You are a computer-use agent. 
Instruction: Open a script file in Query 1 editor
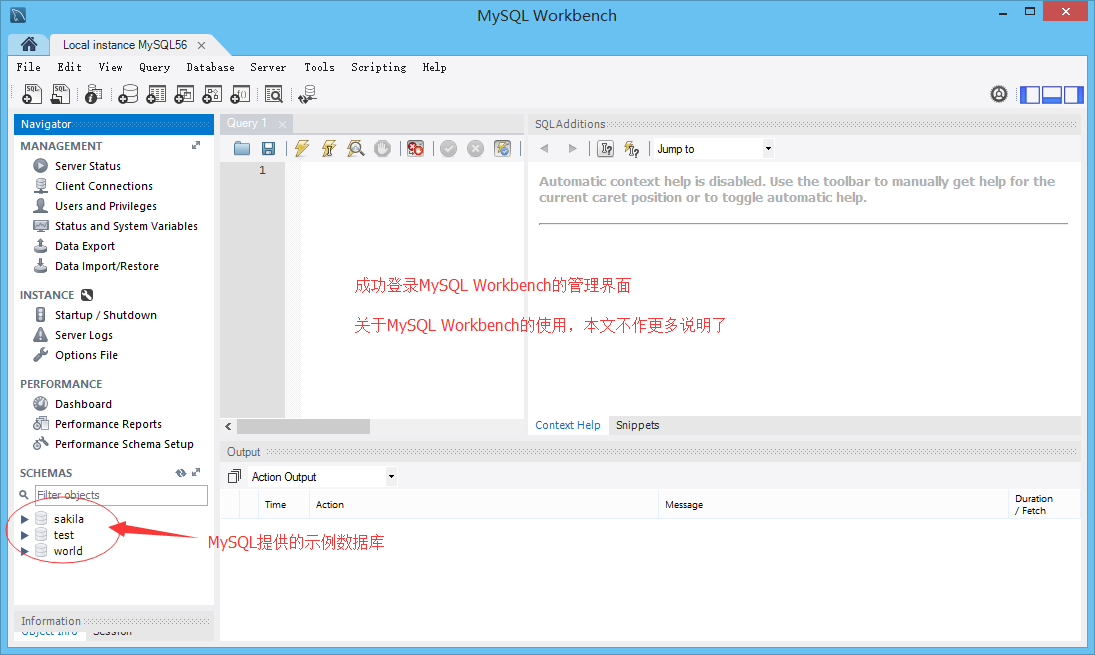242,148
